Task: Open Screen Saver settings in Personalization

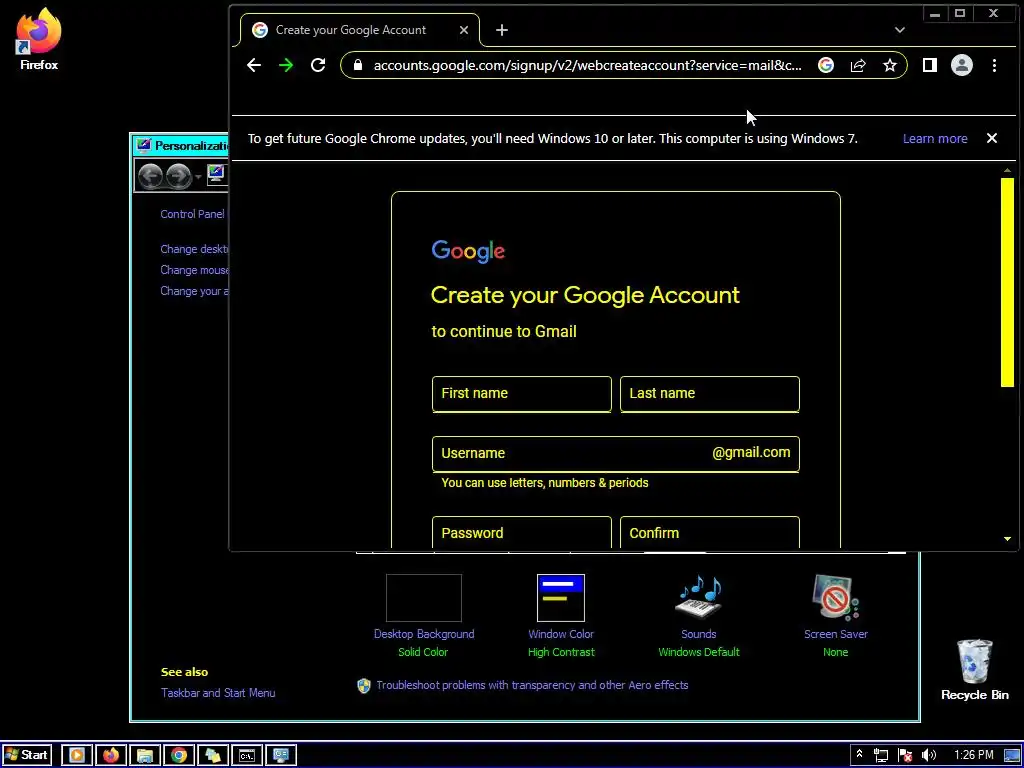Action: coord(835,616)
